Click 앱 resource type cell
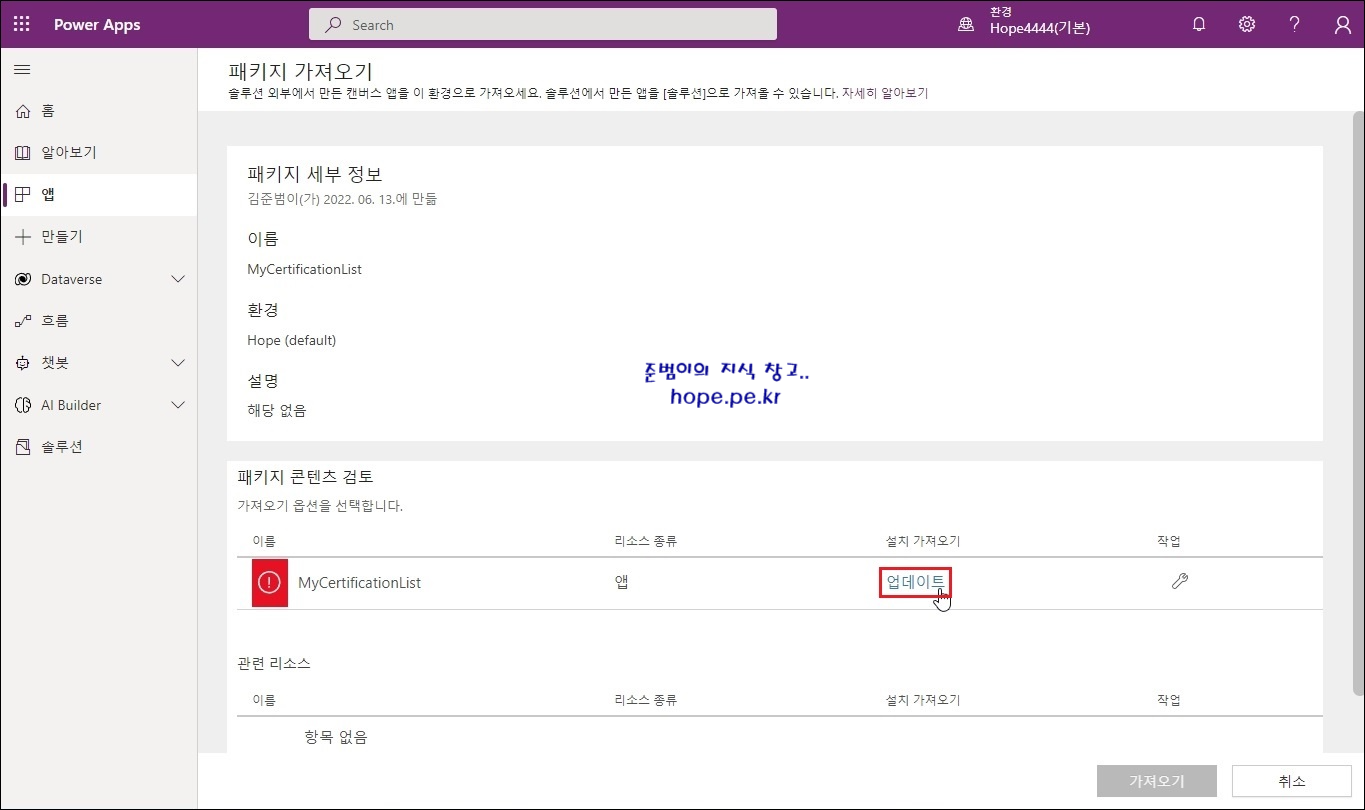This screenshot has height=810, width=1365. click(x=621, y=583)
